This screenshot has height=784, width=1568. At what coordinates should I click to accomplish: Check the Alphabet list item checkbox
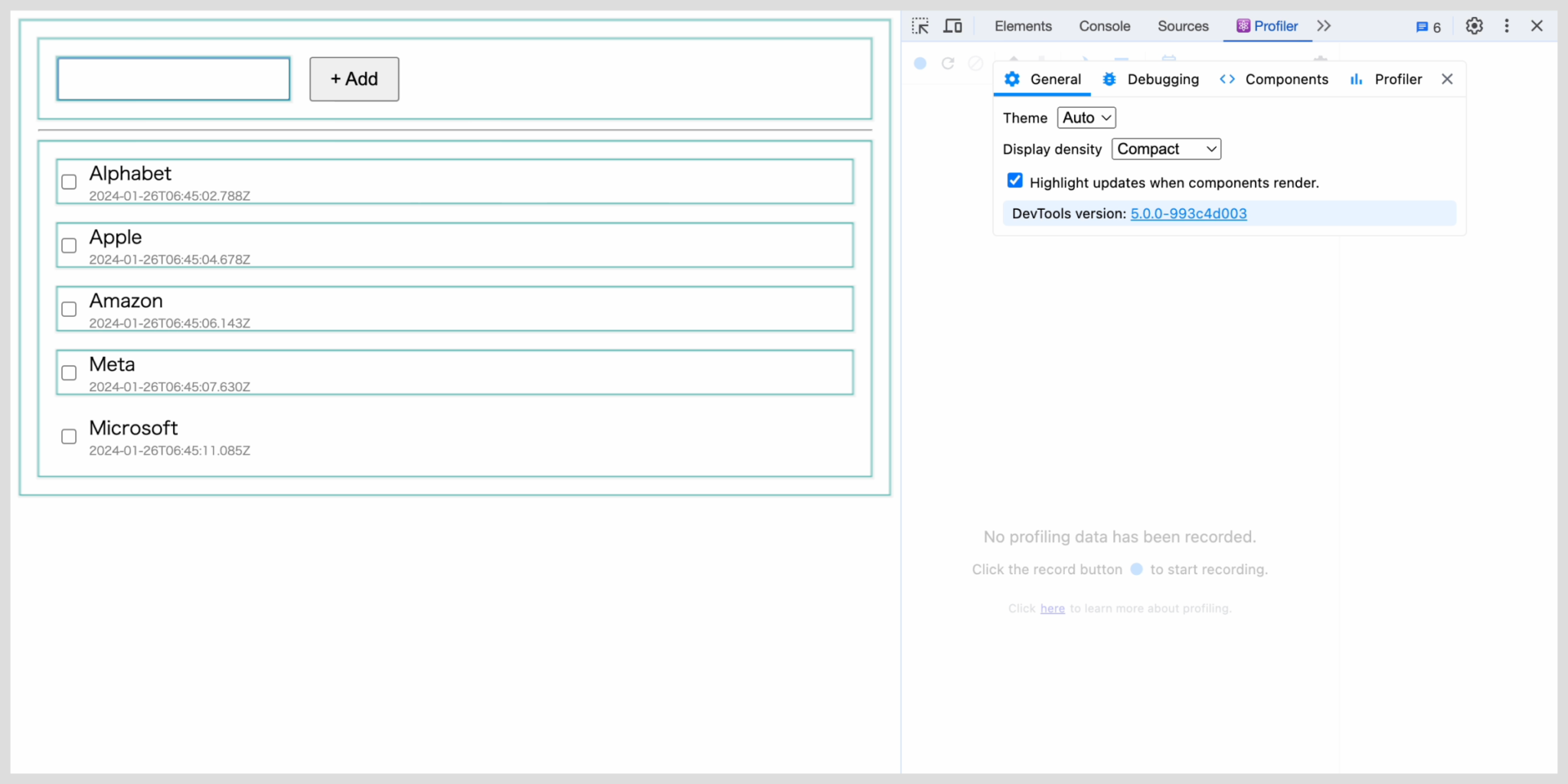68,181
